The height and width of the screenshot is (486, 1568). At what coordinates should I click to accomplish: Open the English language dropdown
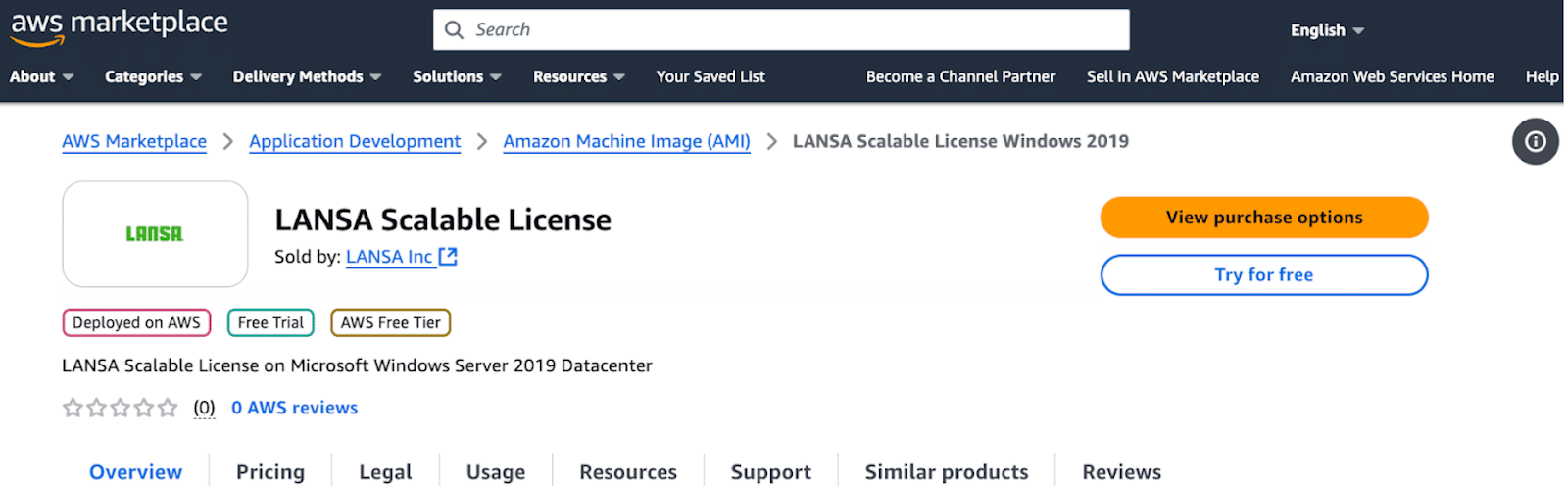coord(1327,30)
